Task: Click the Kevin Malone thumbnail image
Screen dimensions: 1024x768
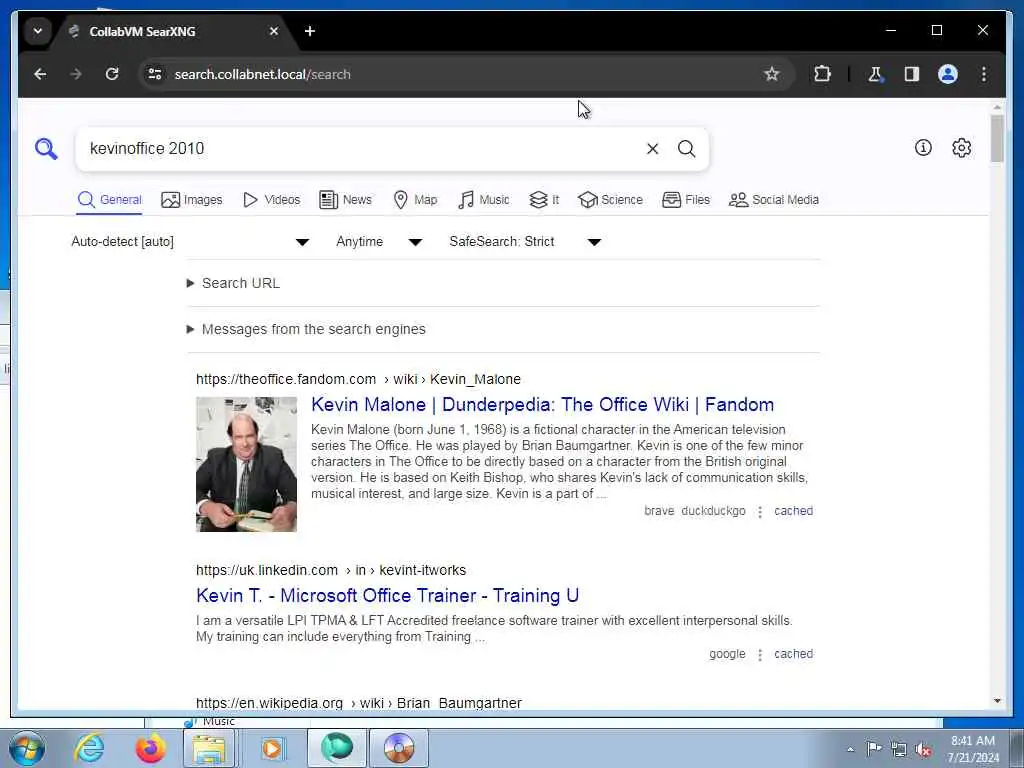Action: pos(246,464)
